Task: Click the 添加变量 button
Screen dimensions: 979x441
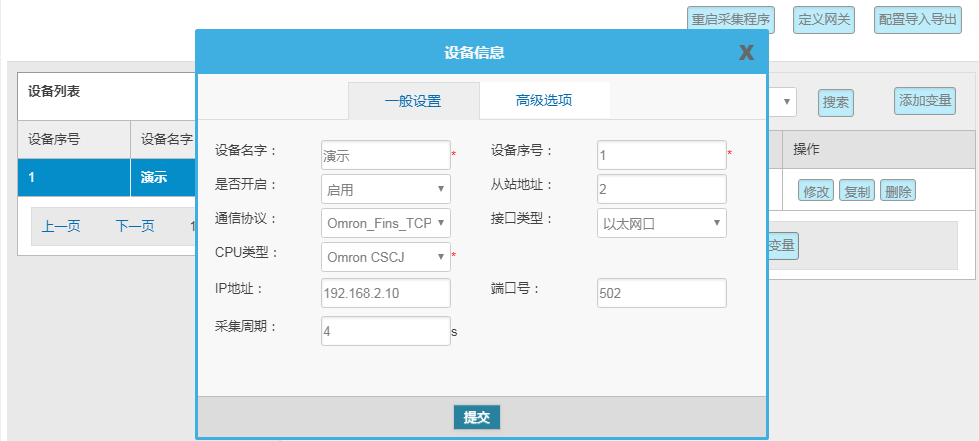Action: (925, 100)
